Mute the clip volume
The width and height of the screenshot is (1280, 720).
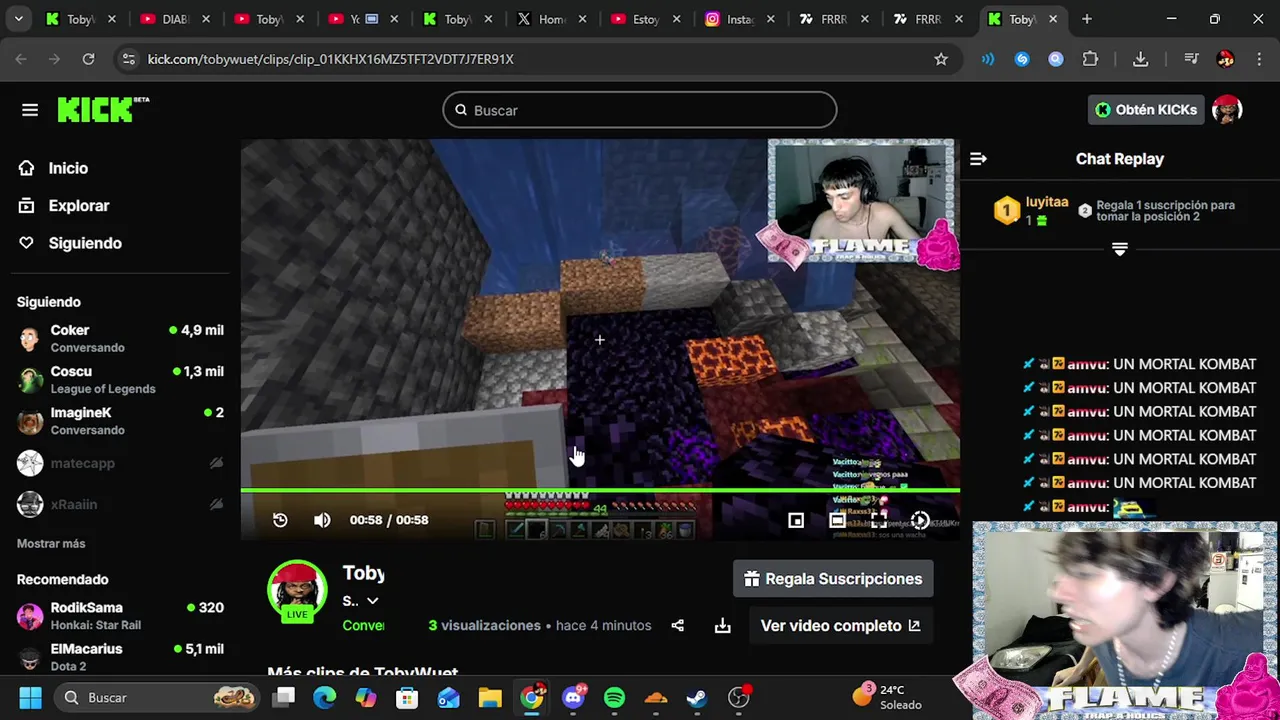coord(322,520)
